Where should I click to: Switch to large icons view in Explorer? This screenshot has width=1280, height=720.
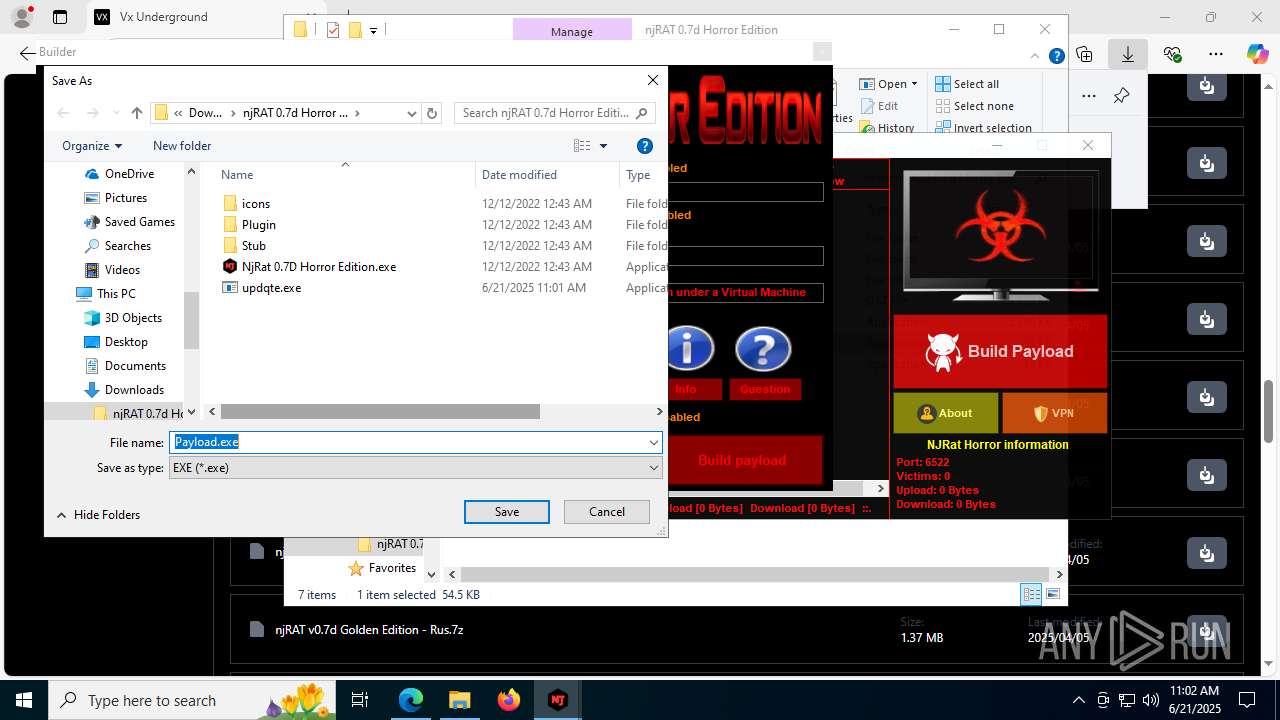click(1052, 594)
